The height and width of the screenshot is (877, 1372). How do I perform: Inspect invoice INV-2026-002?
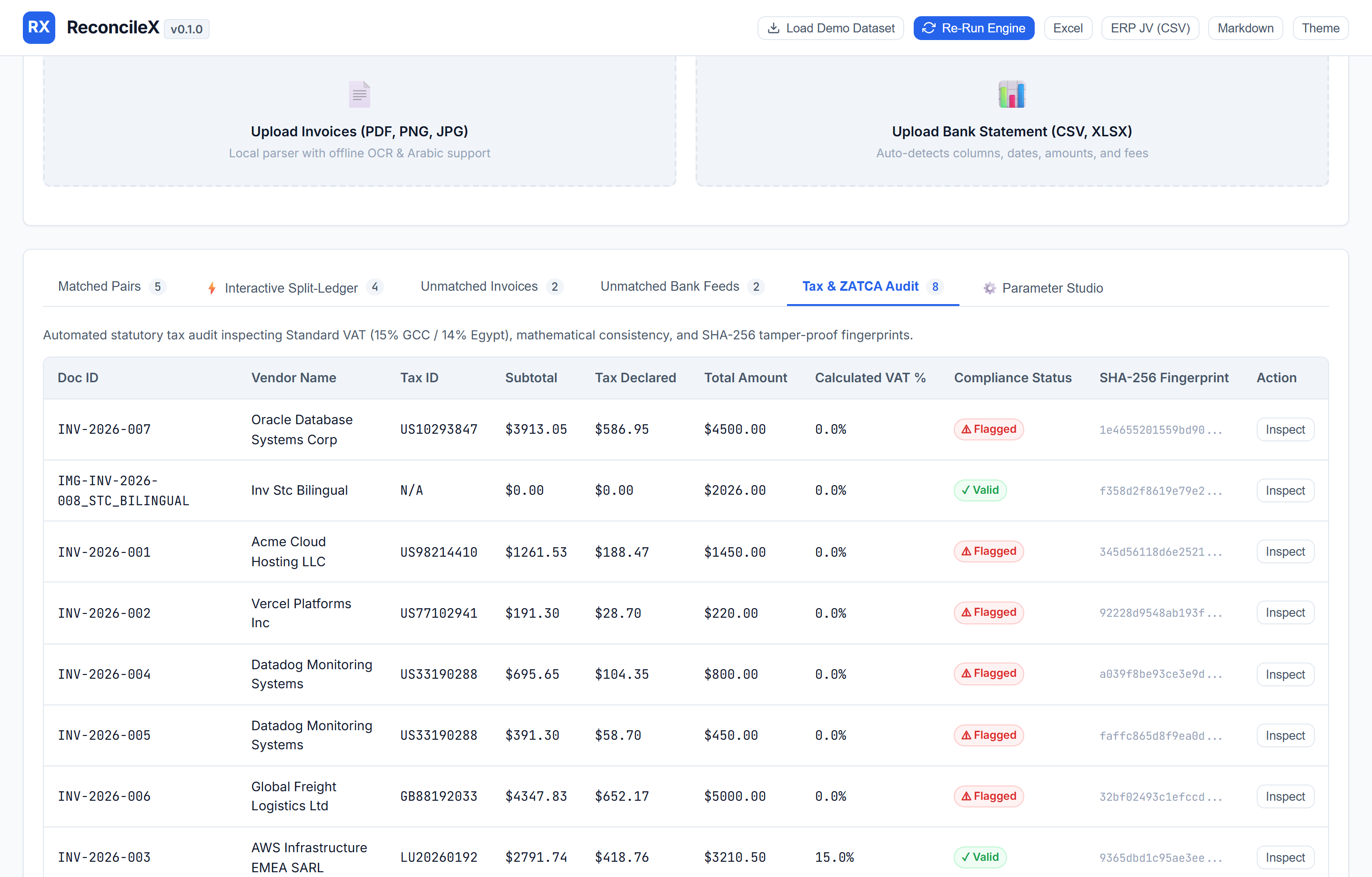[x=1285, y=612]
